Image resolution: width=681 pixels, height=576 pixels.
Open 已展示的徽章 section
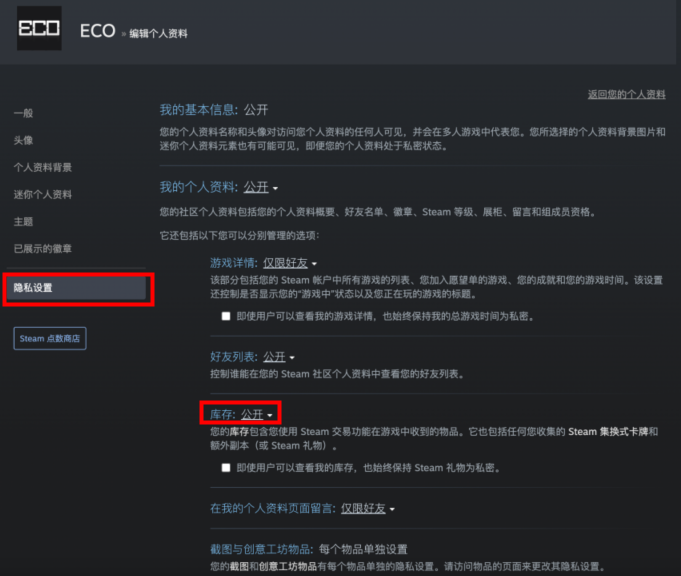tap(42, 248)
